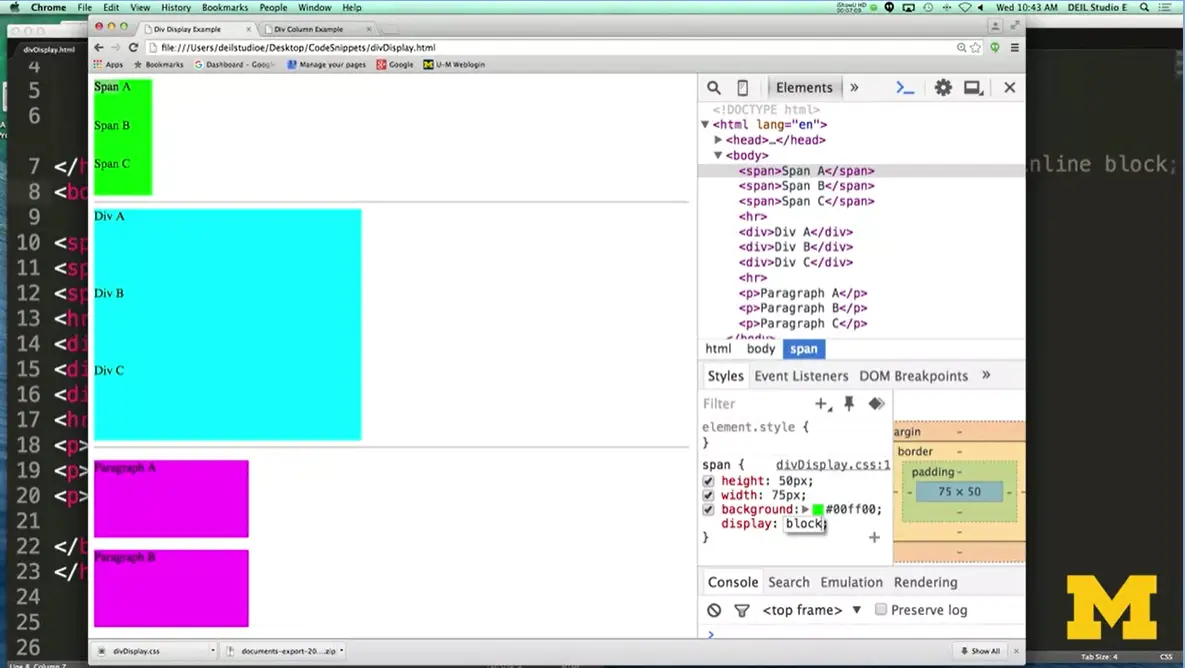This screenshot has height=668, width=1186.
Task: Click the DevTools search magnifier icon
Action: (x=714, y=88)
